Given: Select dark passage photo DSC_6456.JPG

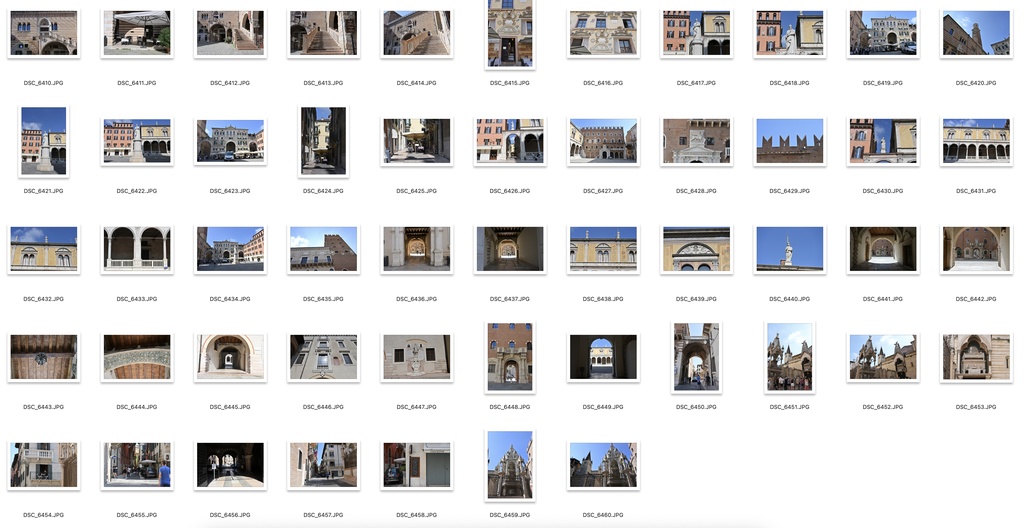Looking at the screenshot, I should pyautogui.click(x=230, y=465).
